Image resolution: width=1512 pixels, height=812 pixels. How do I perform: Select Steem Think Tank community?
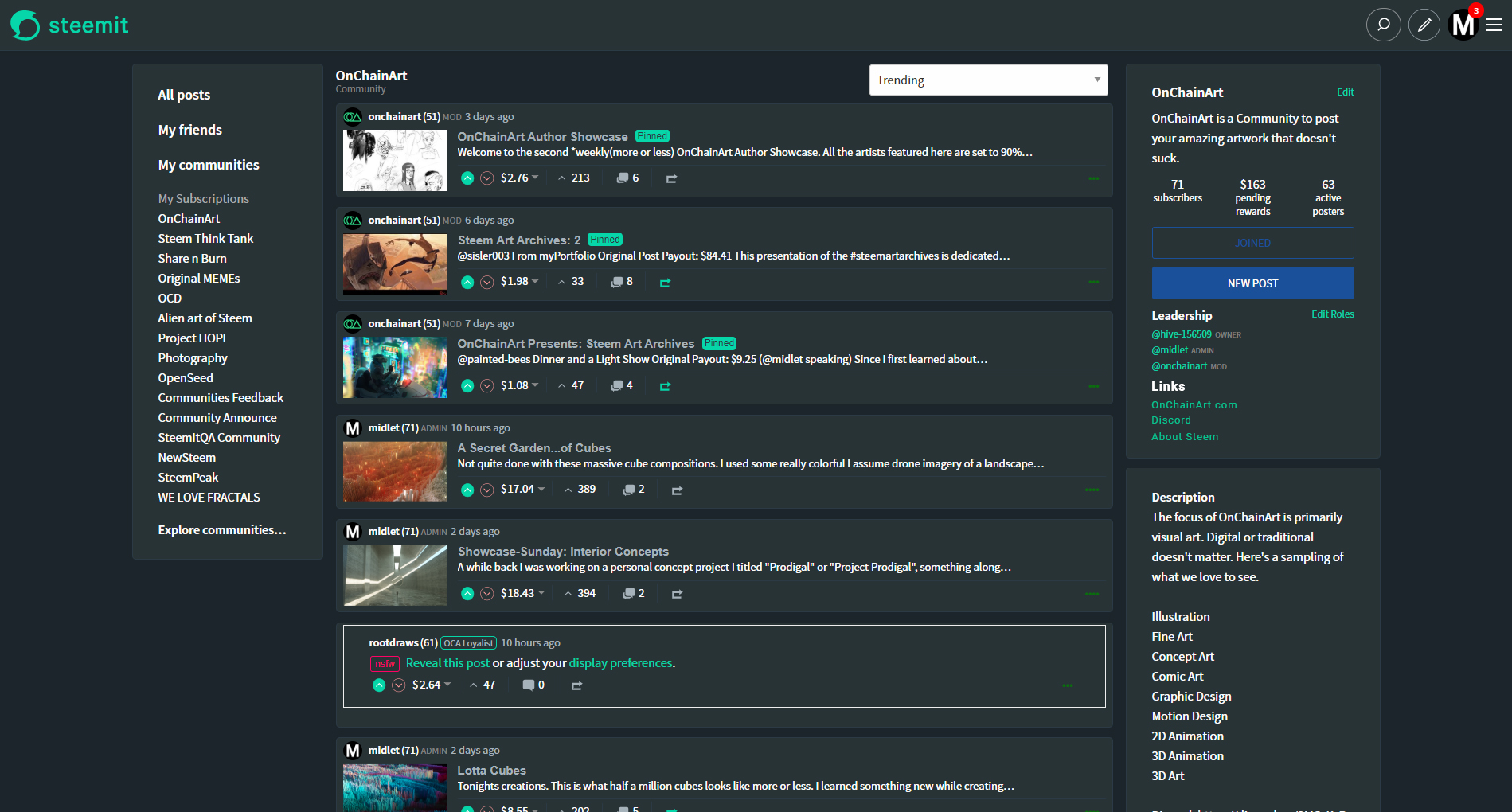tap(205, 239)
